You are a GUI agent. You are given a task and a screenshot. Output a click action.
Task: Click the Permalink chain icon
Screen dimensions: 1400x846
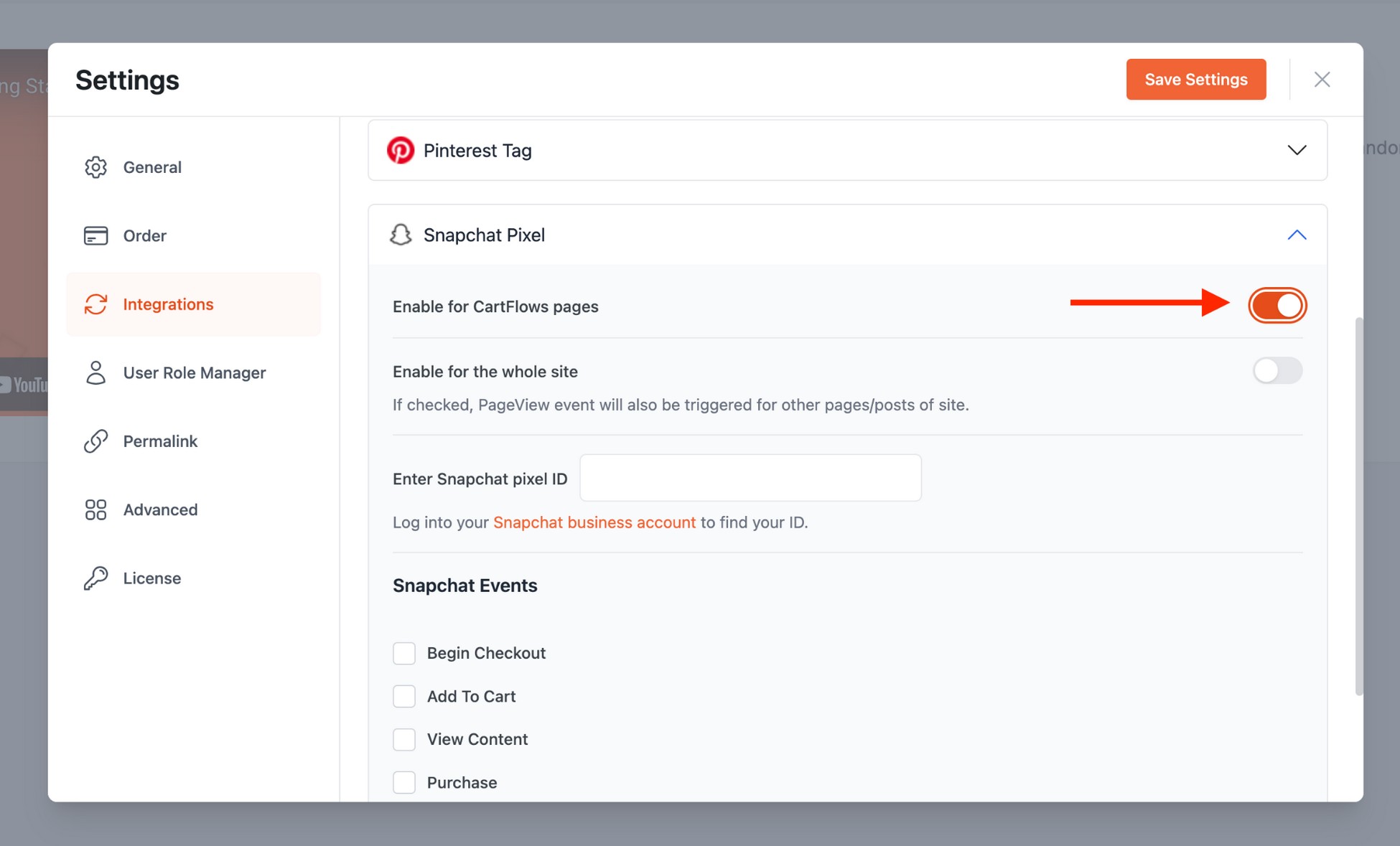95,441
